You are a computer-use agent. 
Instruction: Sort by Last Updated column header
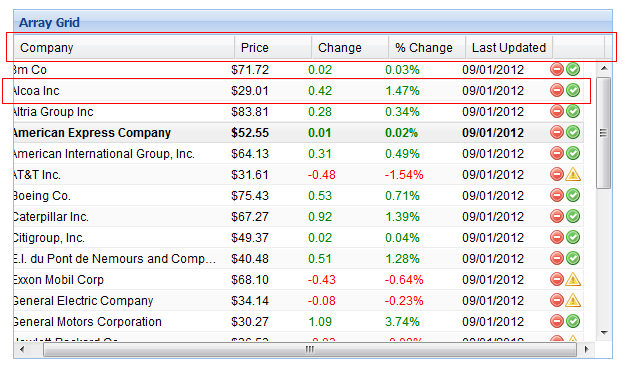coord(509,48)
